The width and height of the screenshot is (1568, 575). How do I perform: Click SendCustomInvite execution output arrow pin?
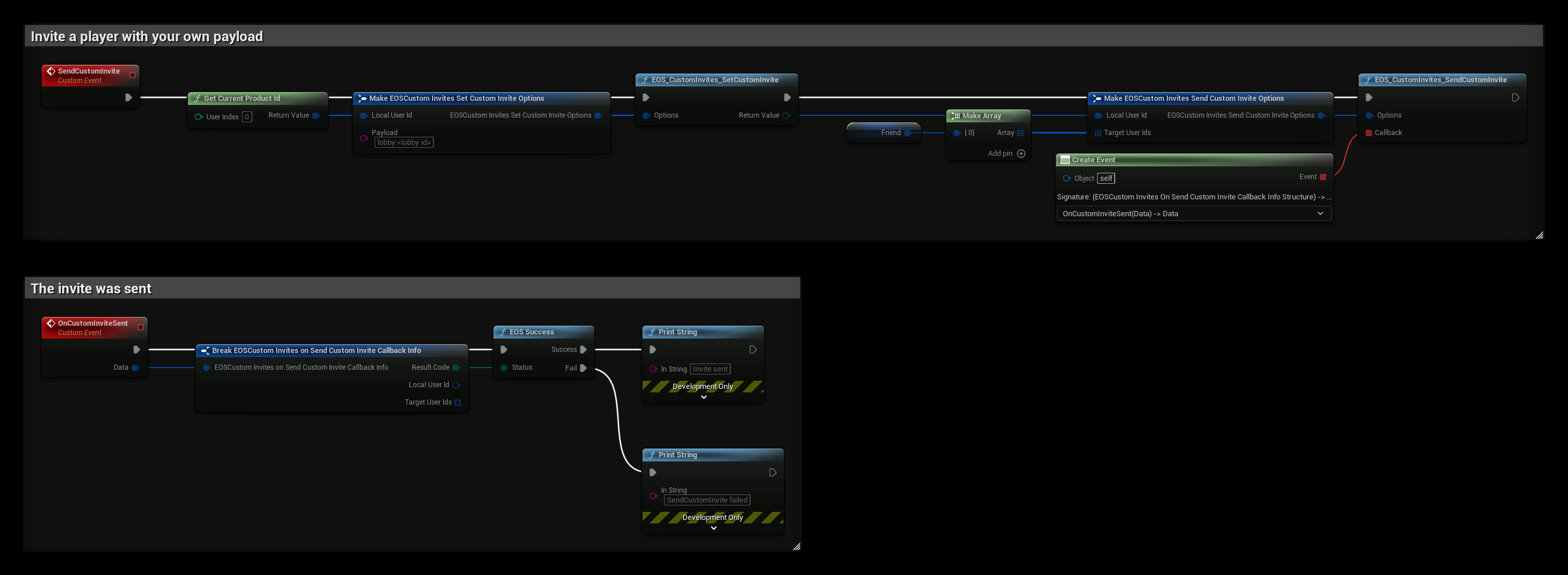[x=128, y=97]
